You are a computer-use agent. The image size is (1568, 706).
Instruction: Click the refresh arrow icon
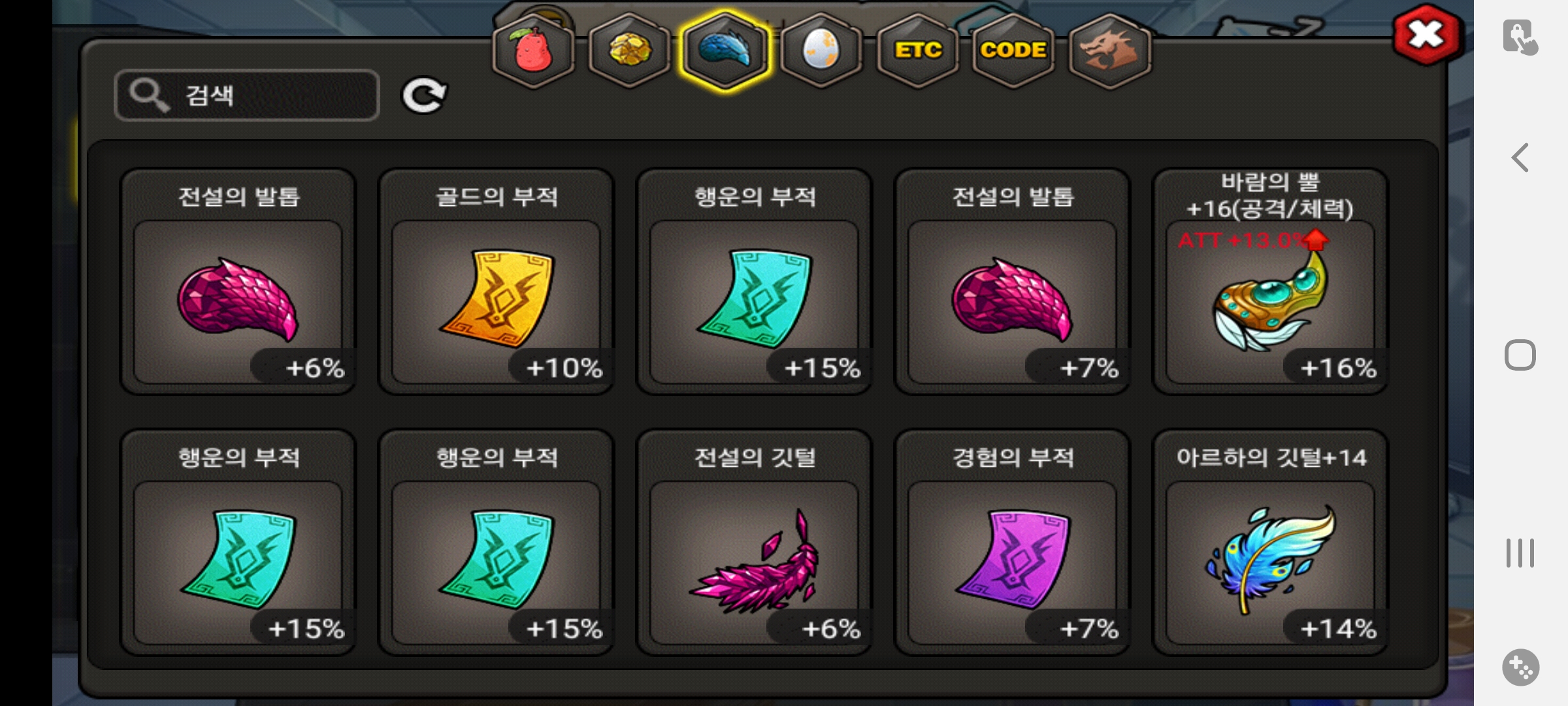coord(423,96)
